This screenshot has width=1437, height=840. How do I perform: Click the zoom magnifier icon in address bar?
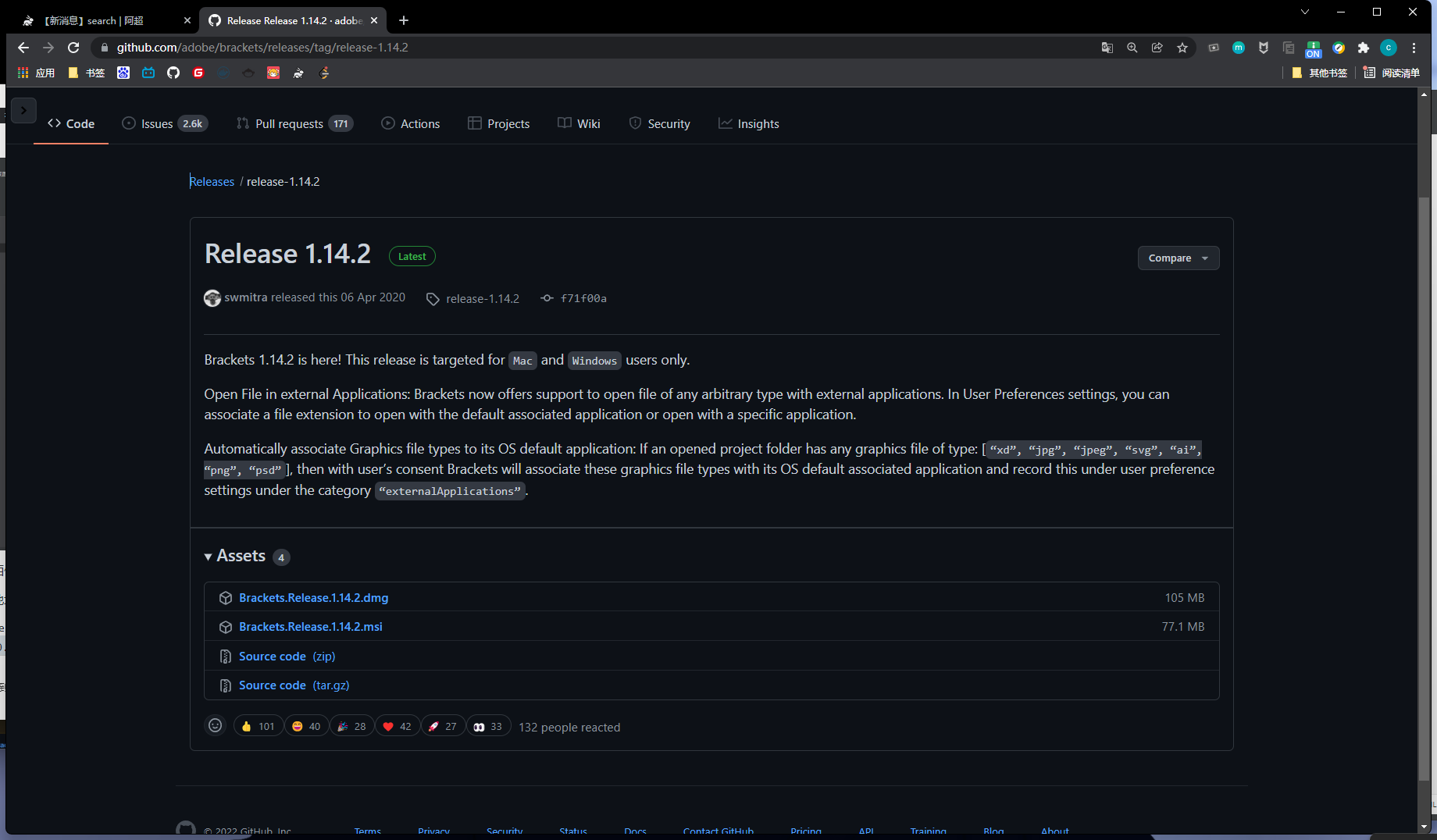[x=1132, y=48]
